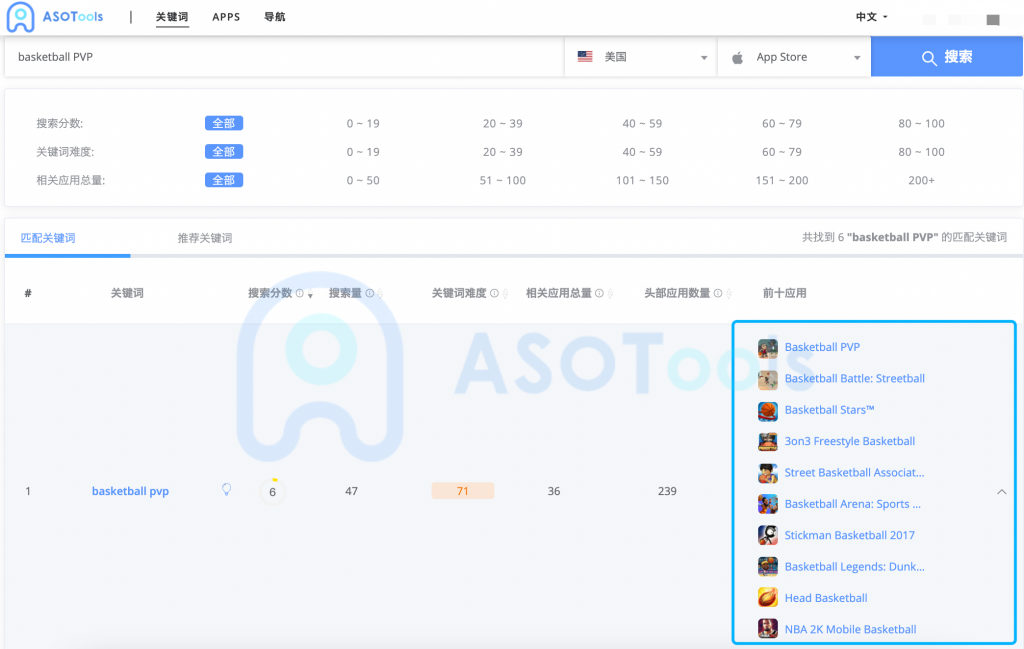Select 全部 for 关键词难度 filter
This screenshot has height=649, width=1024.
click(224, 152)
